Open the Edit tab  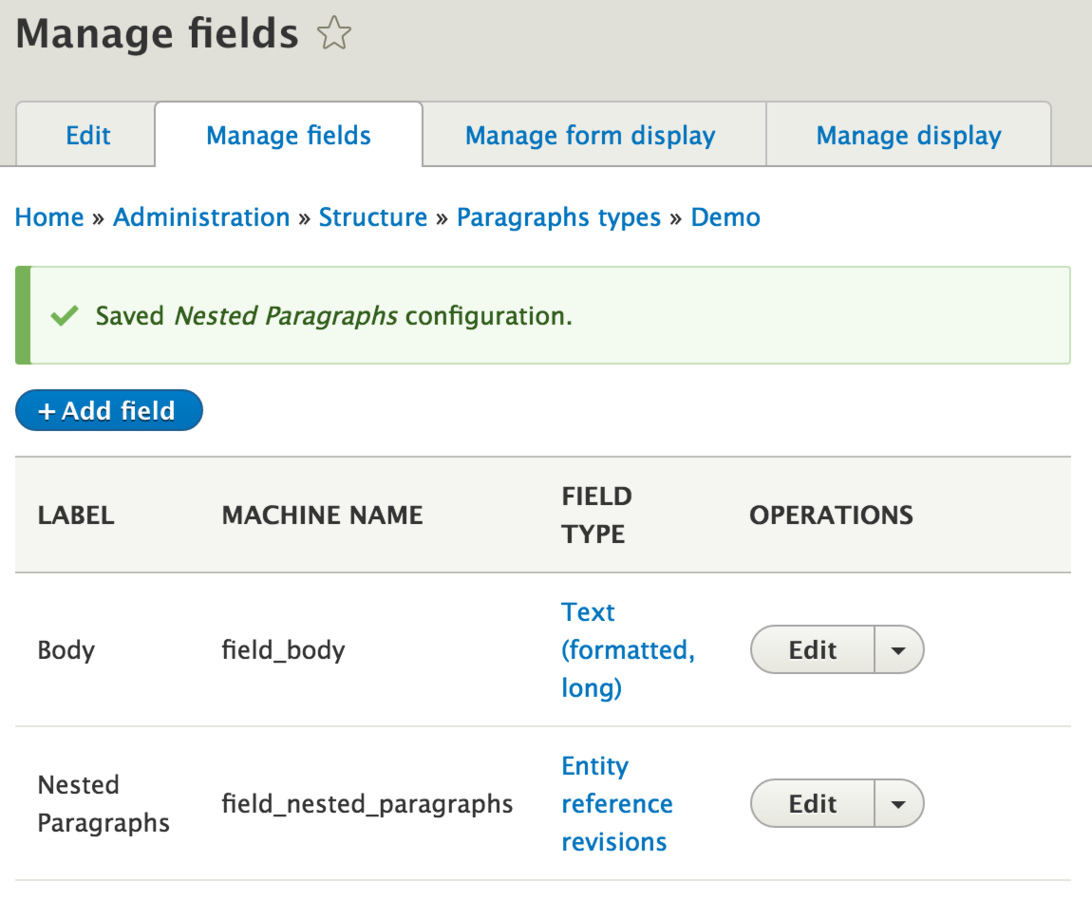pos(88,136)
